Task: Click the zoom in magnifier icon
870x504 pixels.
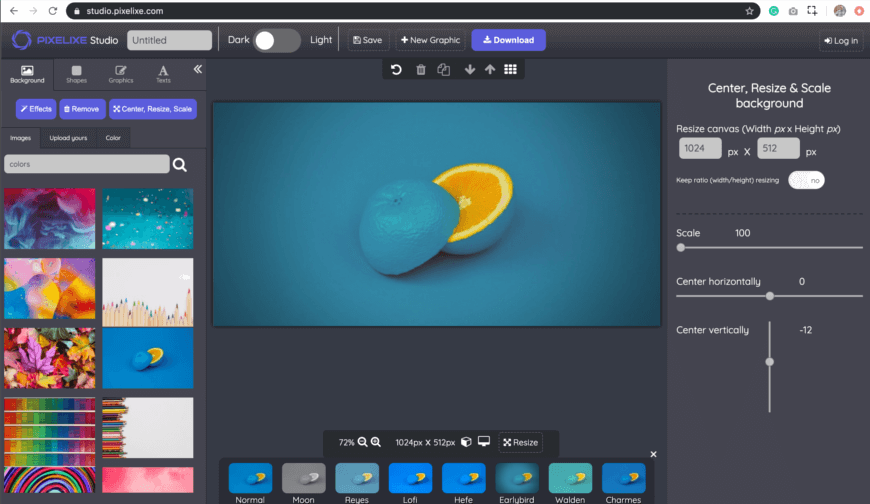Action: point(376,442)
